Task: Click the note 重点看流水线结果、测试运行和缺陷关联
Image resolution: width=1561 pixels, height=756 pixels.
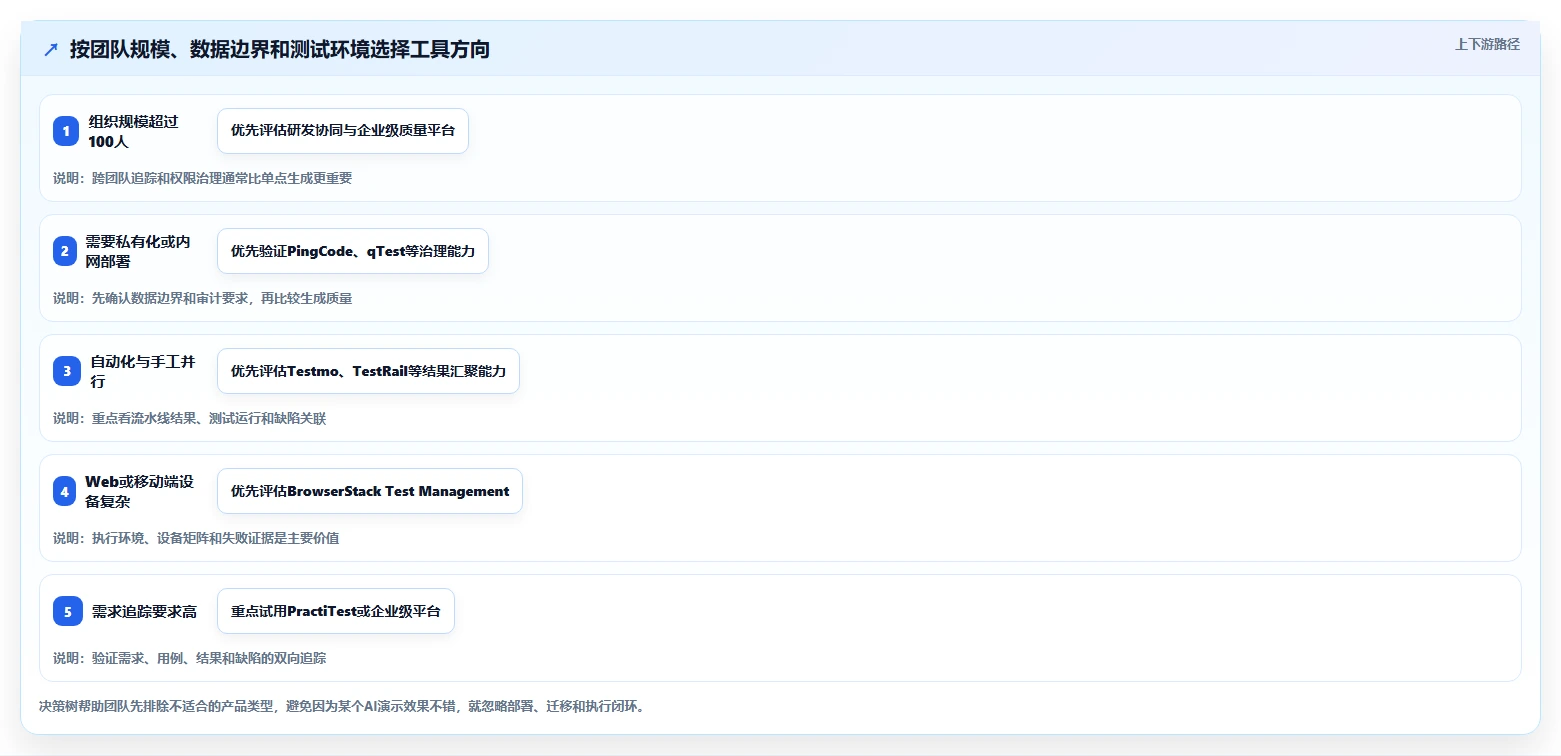Action: [x=209, y=419]
